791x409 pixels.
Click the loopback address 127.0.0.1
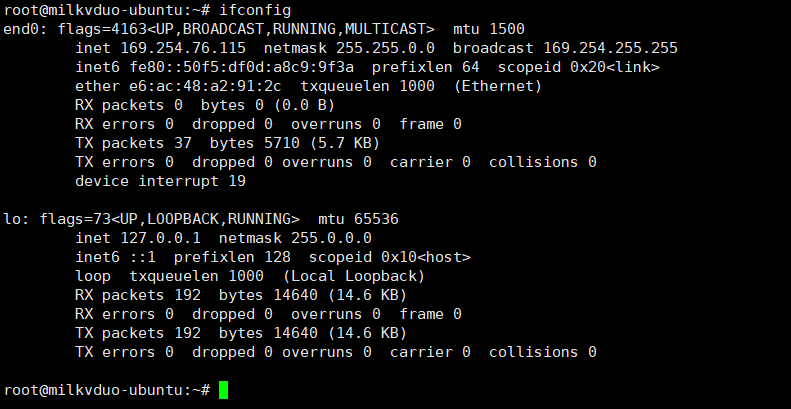pos(160,238)
